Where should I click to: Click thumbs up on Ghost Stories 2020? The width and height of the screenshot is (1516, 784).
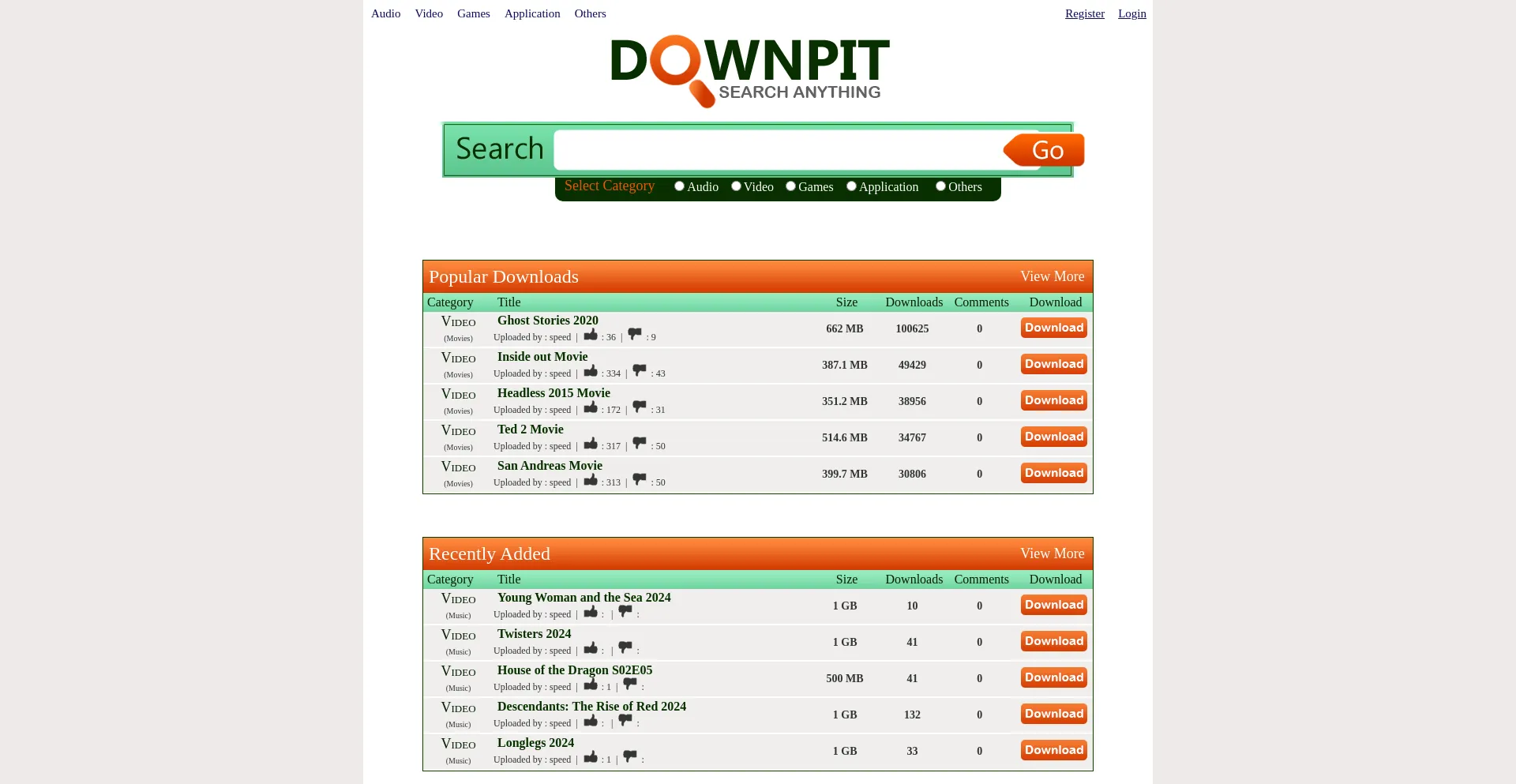pos(591,335)
